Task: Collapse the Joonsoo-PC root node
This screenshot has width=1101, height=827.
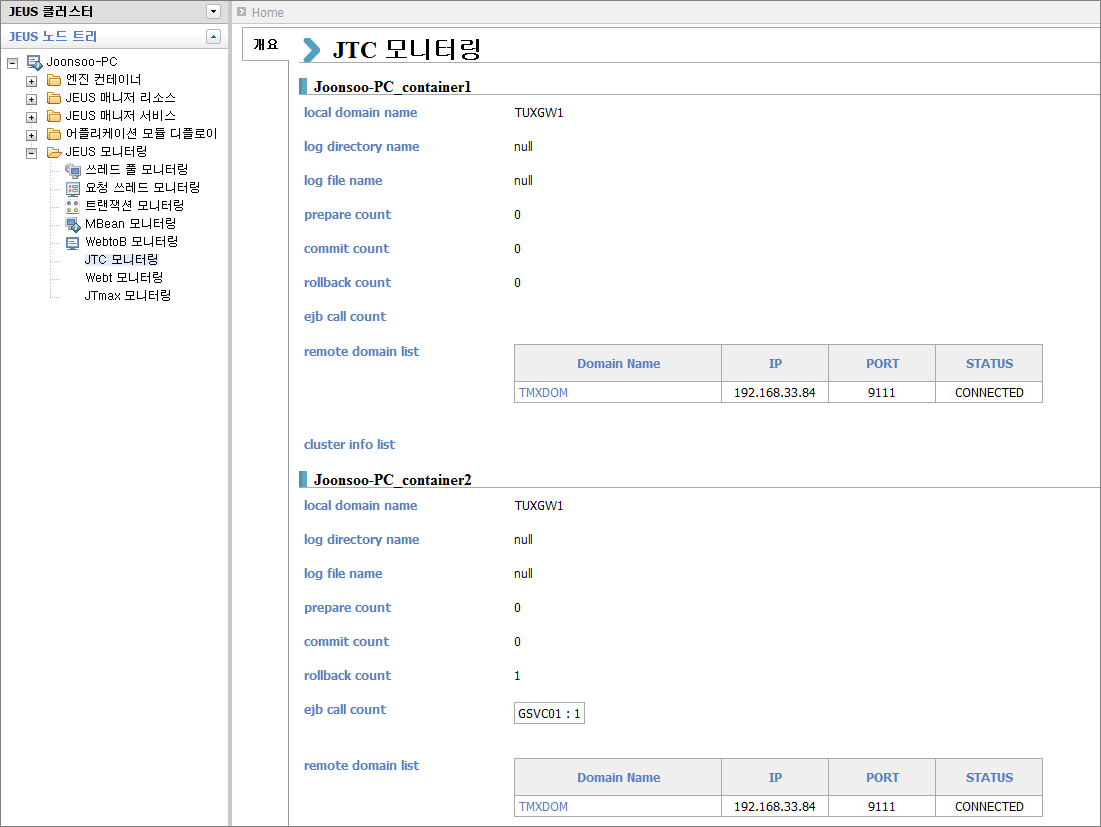Action: 14,61
